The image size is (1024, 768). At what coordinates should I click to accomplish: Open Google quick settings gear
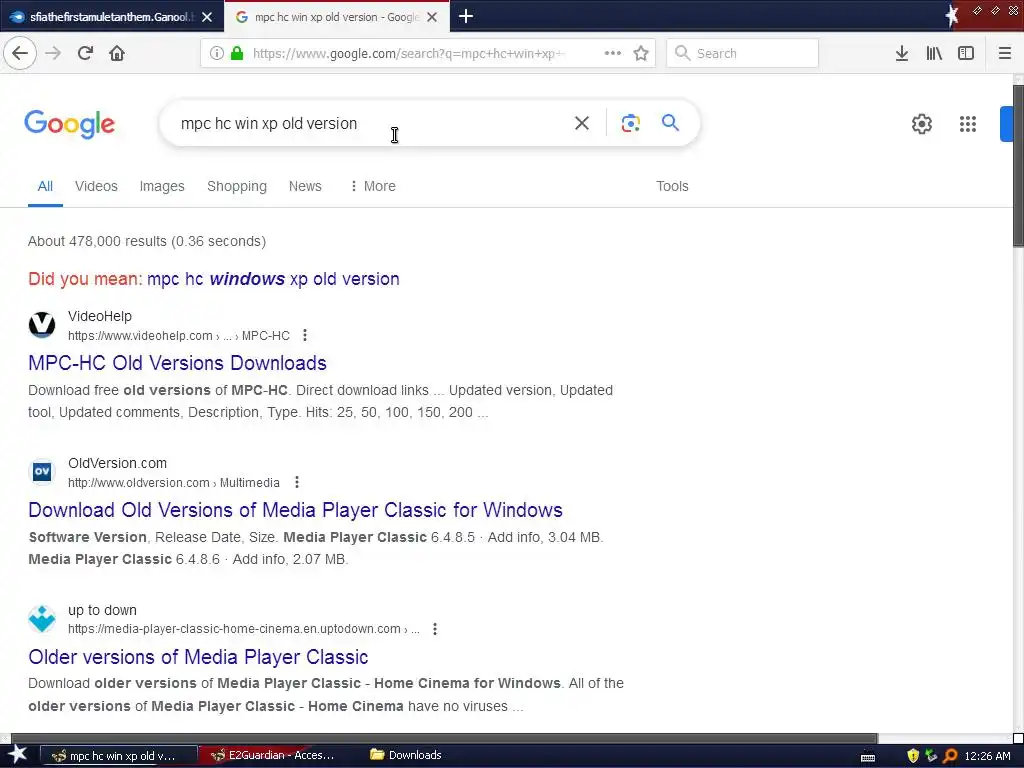point(921,124)
